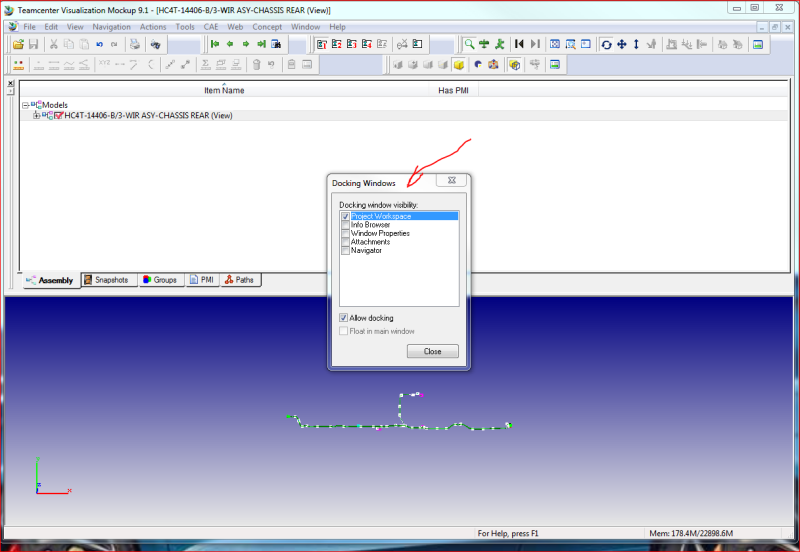Click the Cut scissors icon

click(53, 44)
